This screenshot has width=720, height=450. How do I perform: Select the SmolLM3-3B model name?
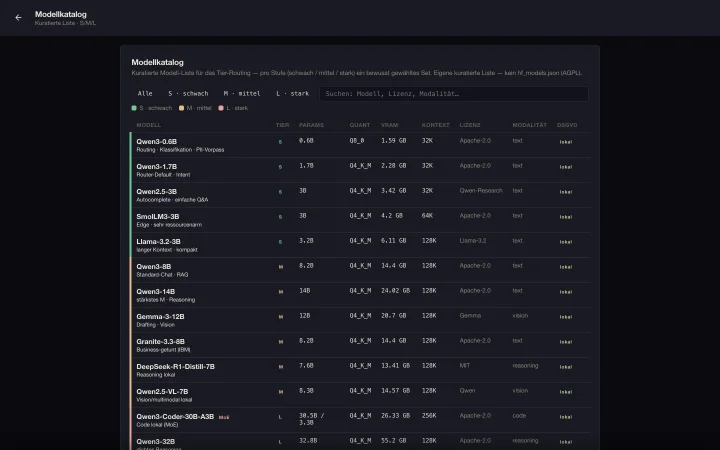[158, 216]
